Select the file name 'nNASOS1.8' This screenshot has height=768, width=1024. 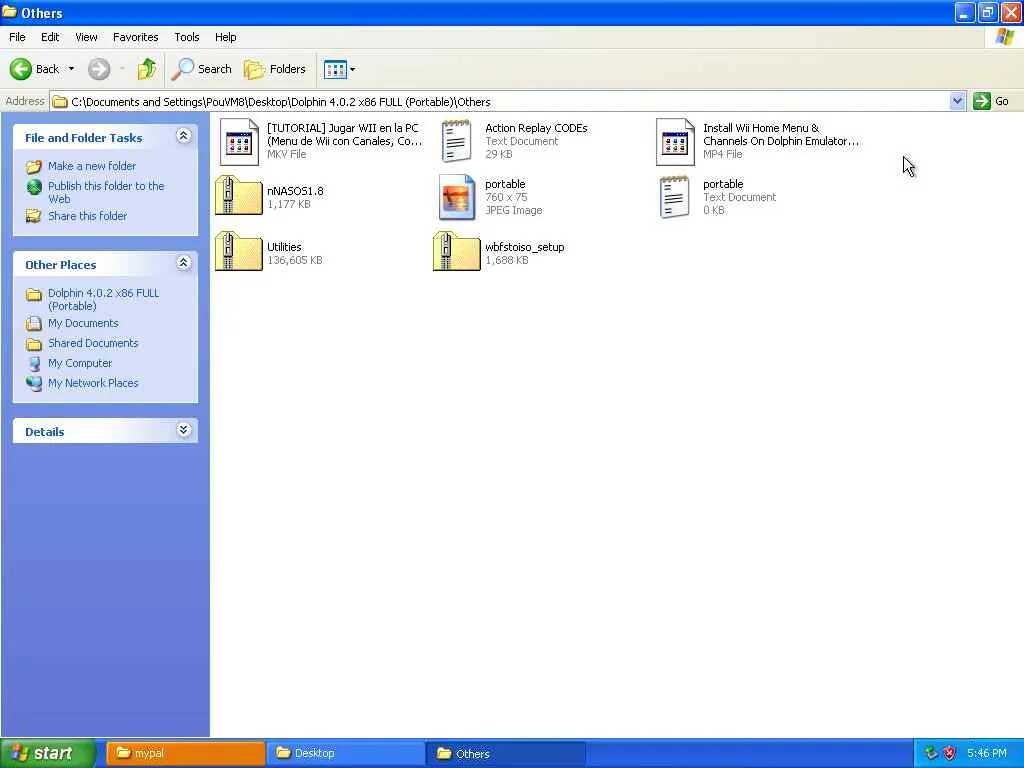pyautogui.click(x=295, y=191)
